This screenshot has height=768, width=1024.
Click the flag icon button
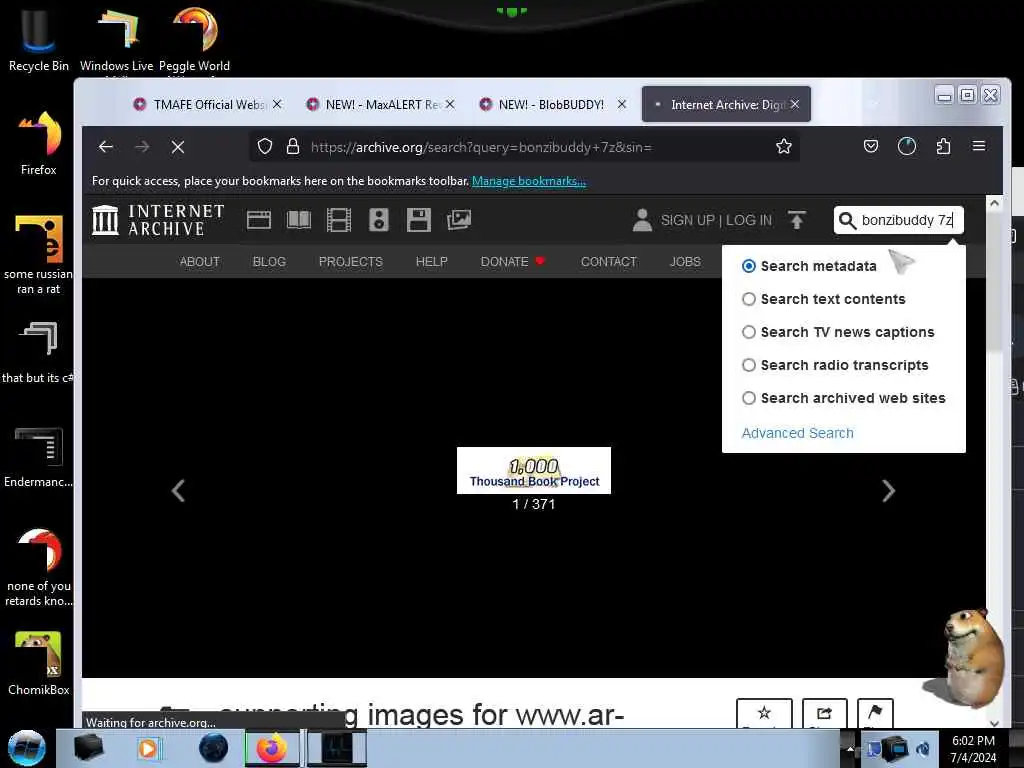(875, 713)
